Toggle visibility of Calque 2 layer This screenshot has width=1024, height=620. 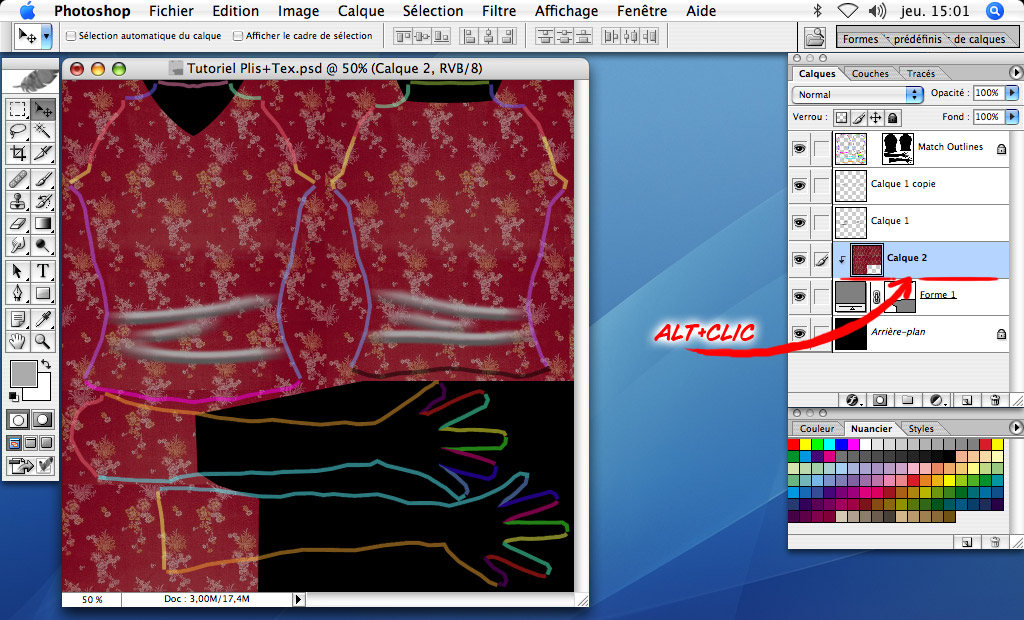pos(799,259)
